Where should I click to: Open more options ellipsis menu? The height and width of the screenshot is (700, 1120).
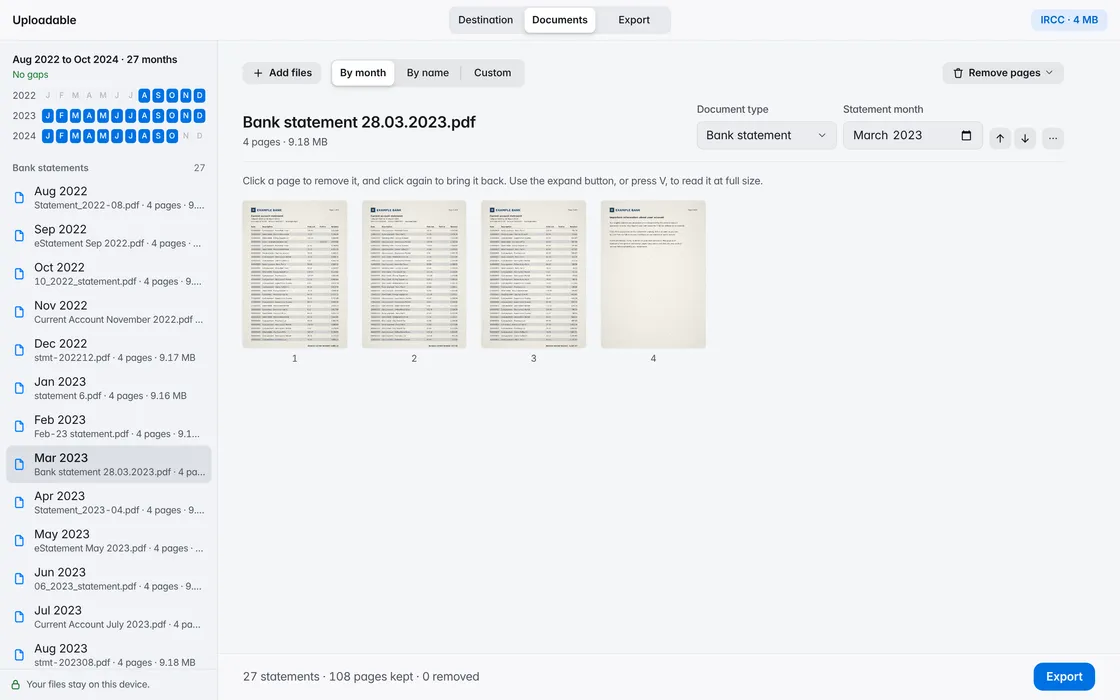click(1053, 139)
